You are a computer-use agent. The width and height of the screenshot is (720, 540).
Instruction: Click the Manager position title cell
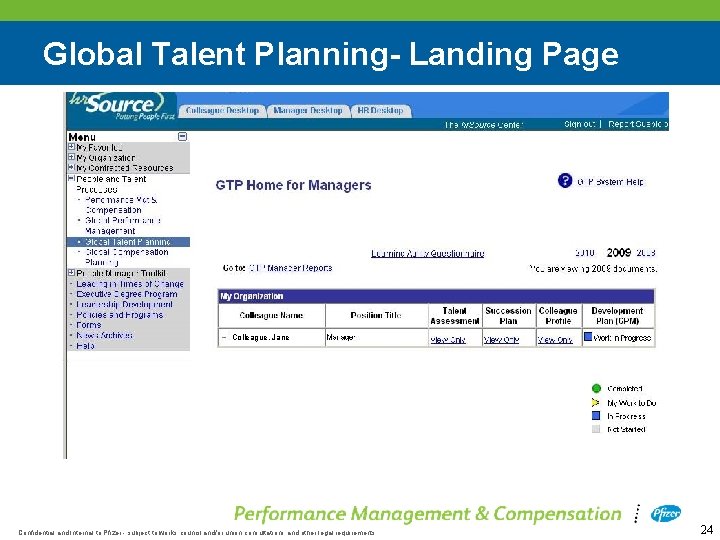376,338
